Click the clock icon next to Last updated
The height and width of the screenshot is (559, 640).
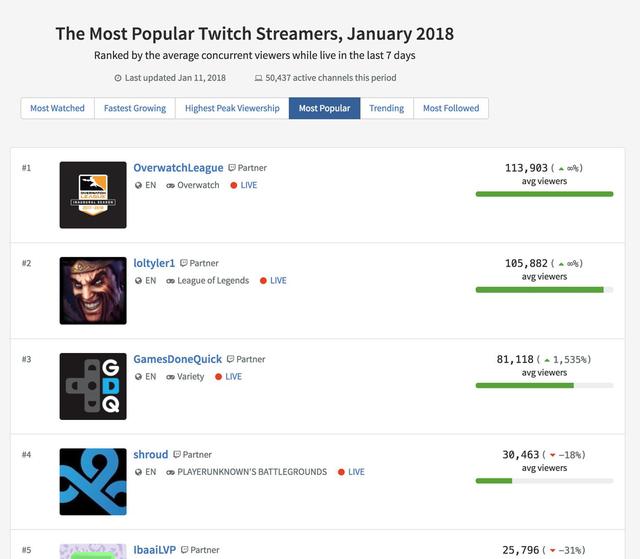(118, 78)
